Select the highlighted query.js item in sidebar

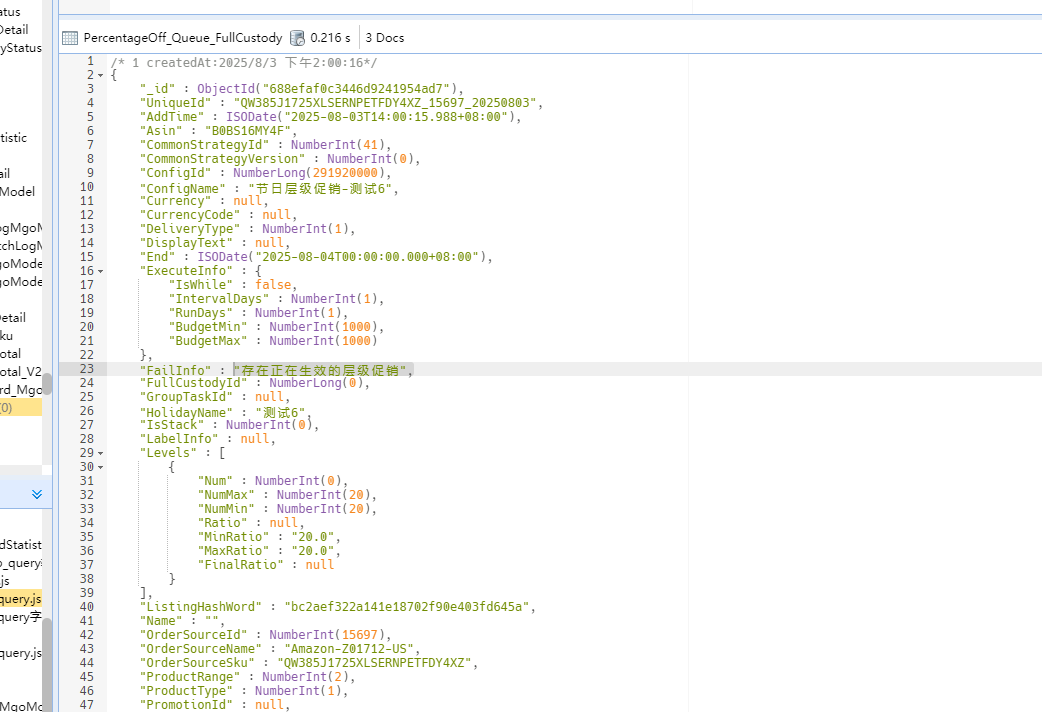point(21,599)
